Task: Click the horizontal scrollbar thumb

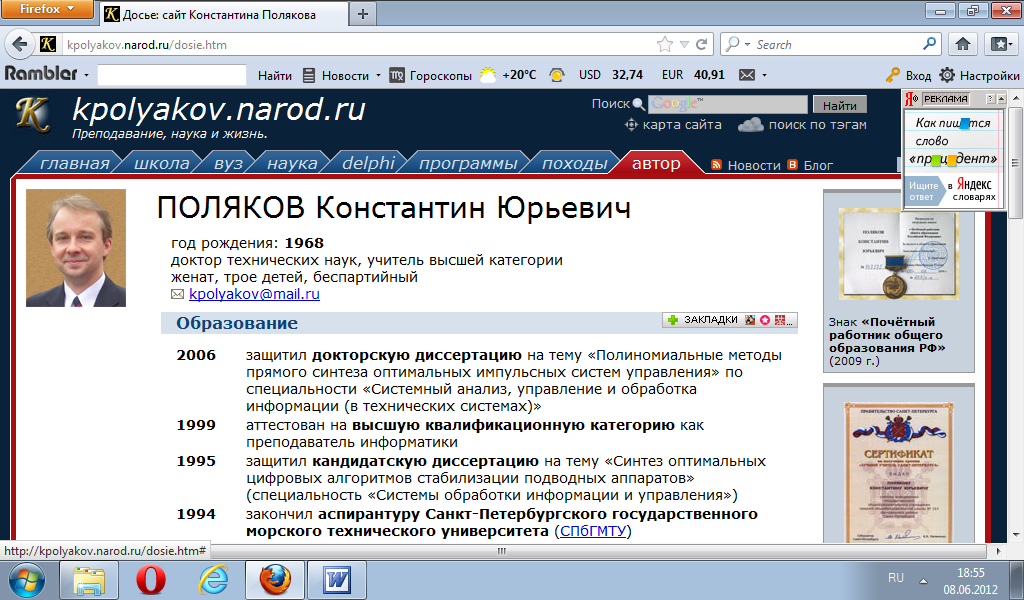Action: [502, 551]
